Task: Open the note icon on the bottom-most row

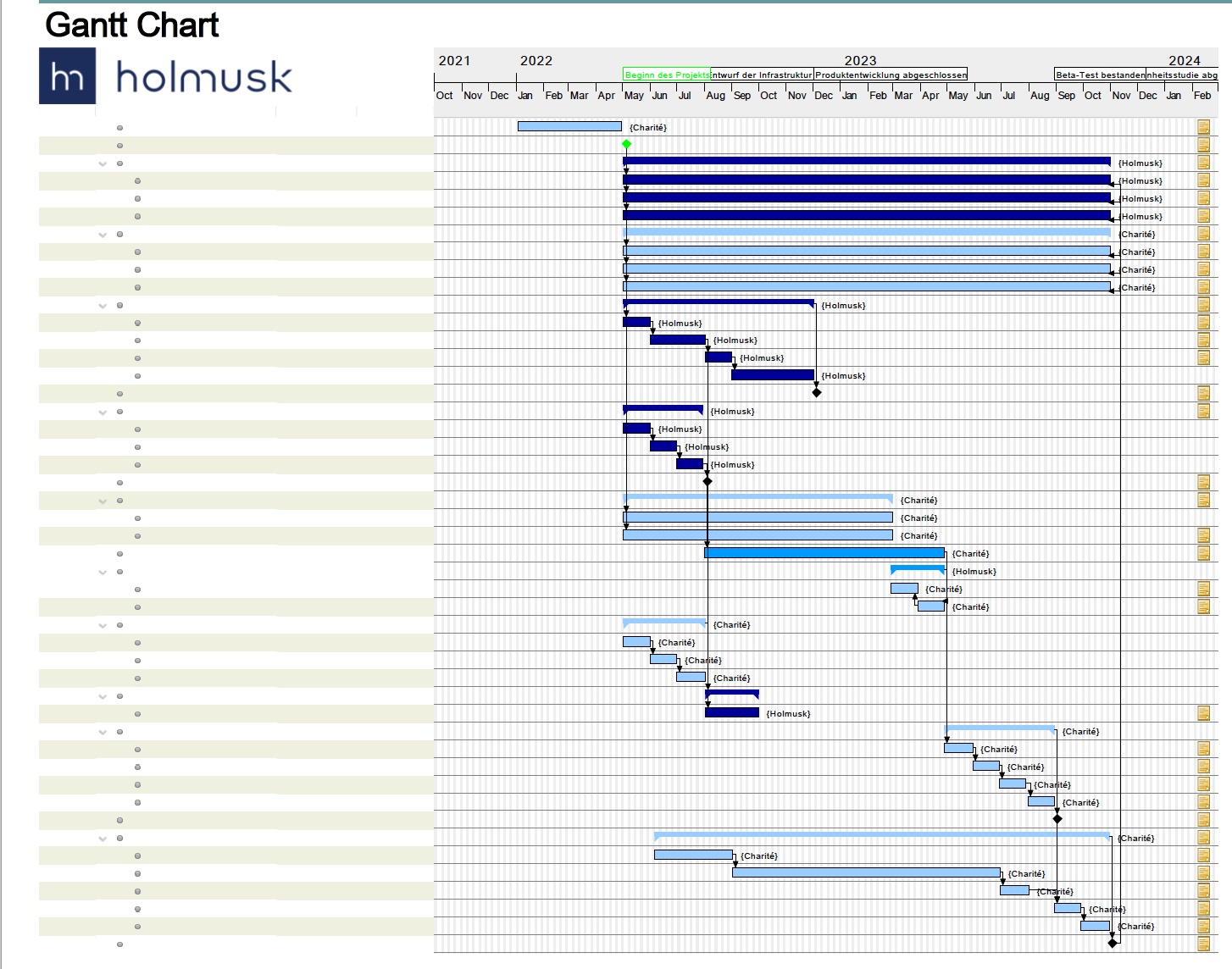Action: click(1204, 944)
